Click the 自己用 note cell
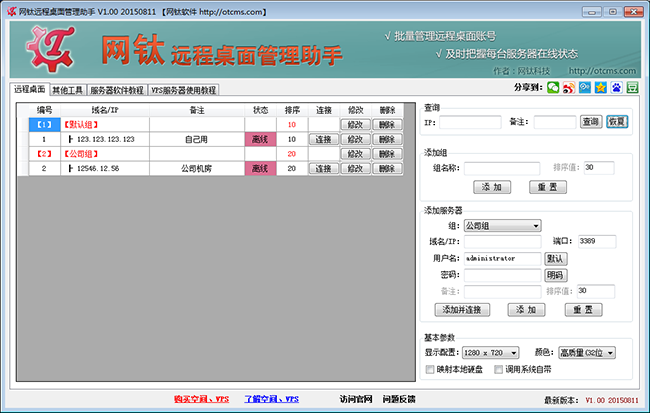The width and height of the screenshot is (650, 413). point(196,139)
